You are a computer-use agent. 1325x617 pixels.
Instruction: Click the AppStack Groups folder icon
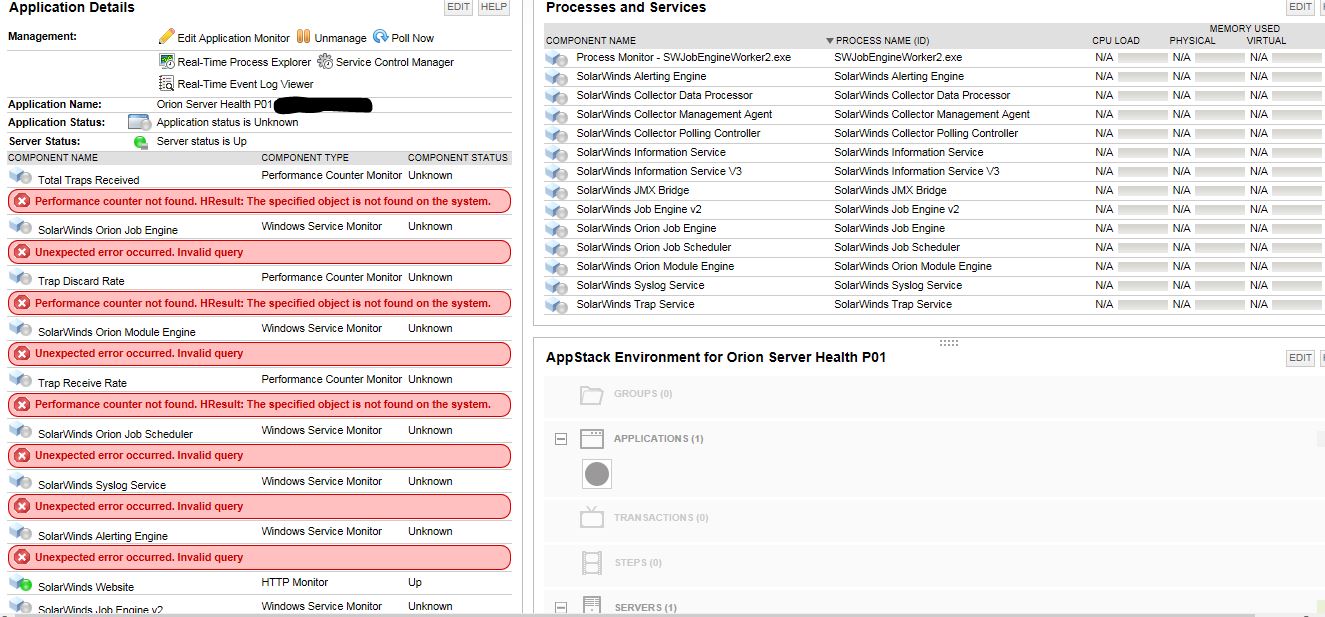(592, 395)
